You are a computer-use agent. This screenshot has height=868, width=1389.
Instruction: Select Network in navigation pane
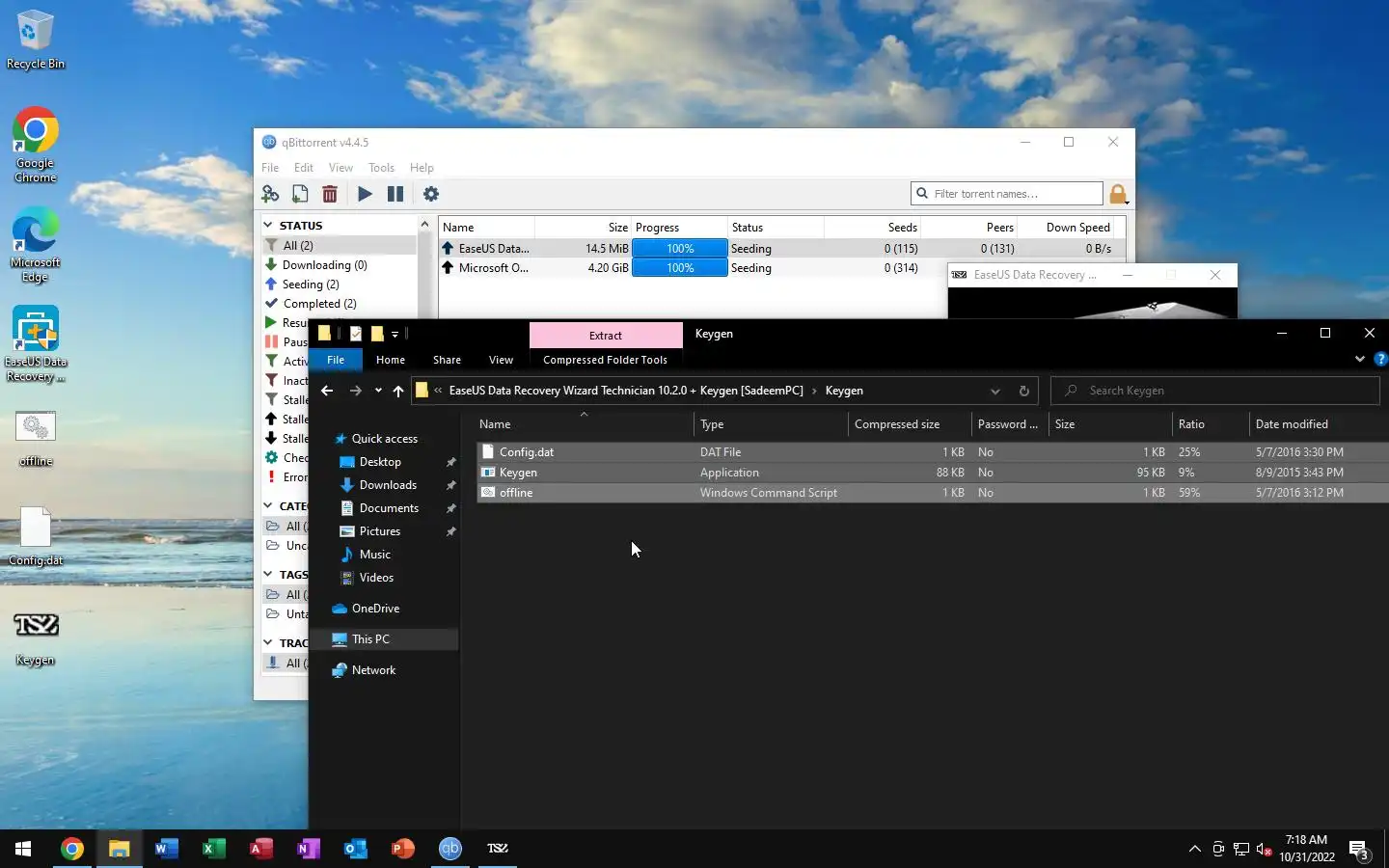click(x=373, y=670)
